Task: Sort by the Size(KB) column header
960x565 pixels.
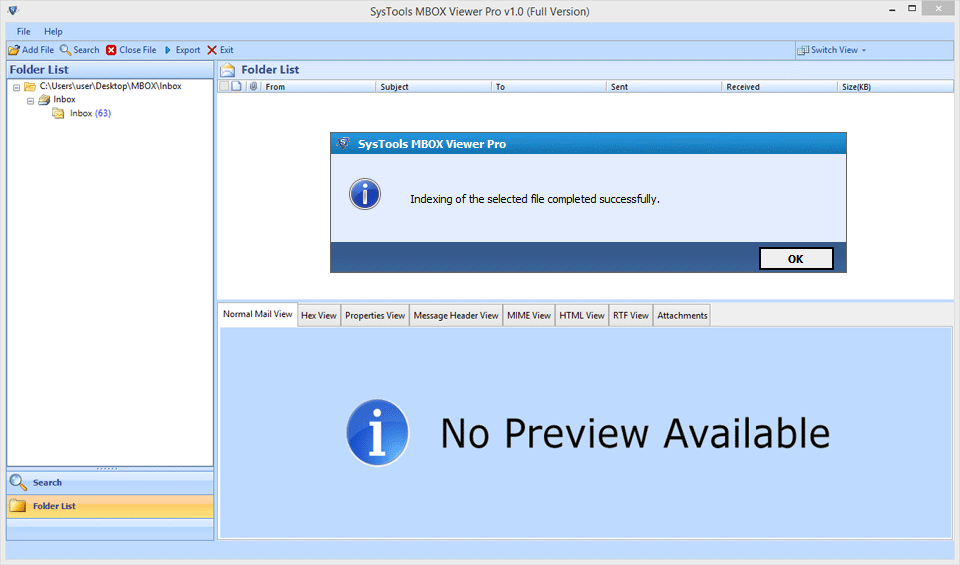Action: tap(895, 87)
